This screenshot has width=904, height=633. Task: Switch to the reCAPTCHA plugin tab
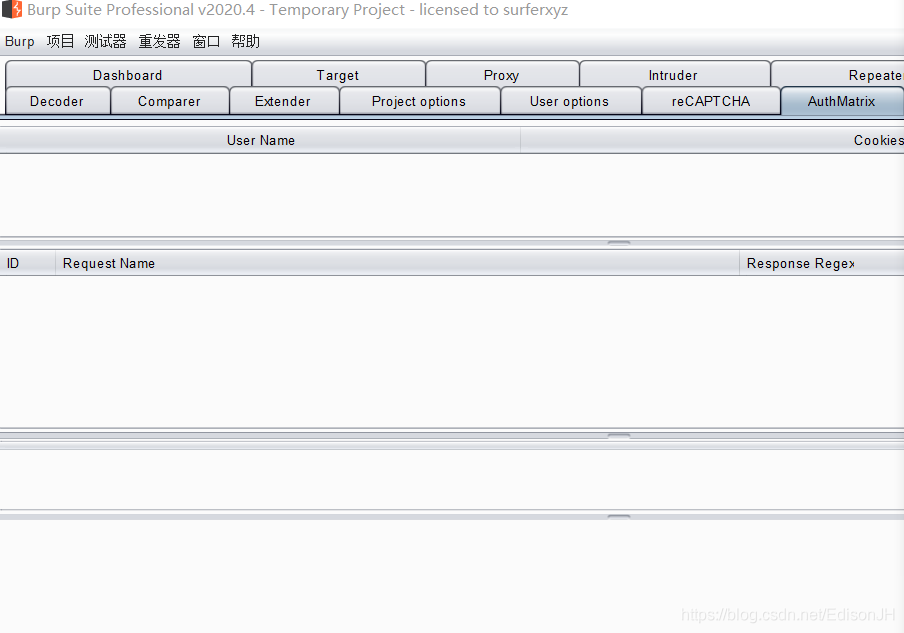(711, 101)
